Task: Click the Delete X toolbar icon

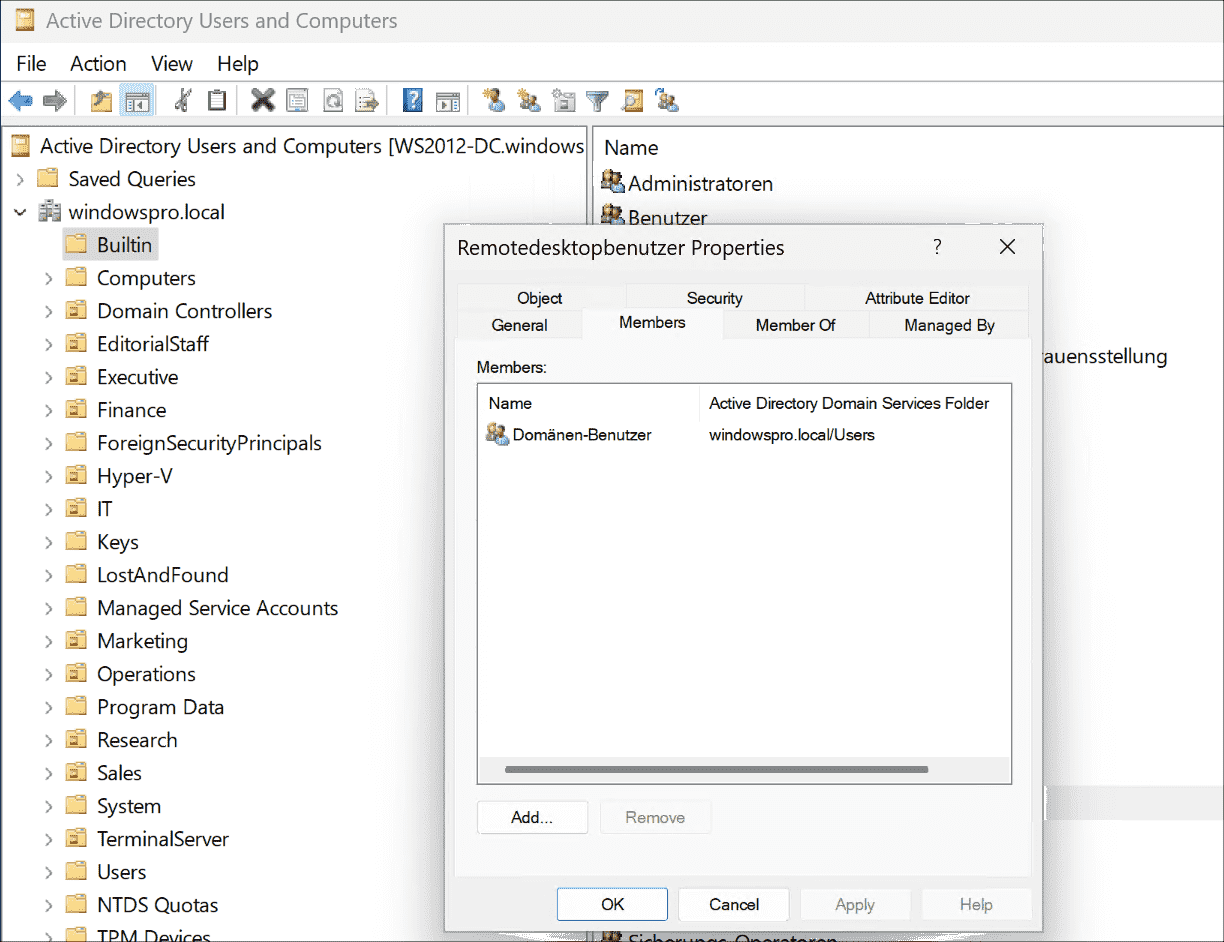Action: (263, 100)
